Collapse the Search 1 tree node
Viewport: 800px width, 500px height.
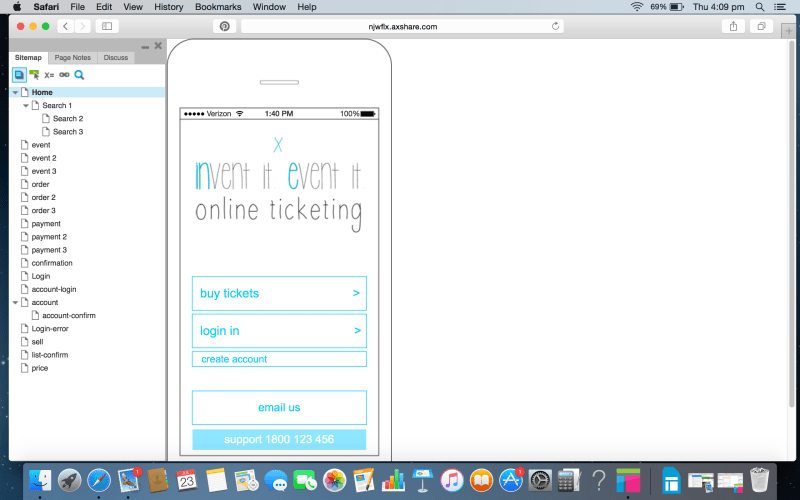26,105
